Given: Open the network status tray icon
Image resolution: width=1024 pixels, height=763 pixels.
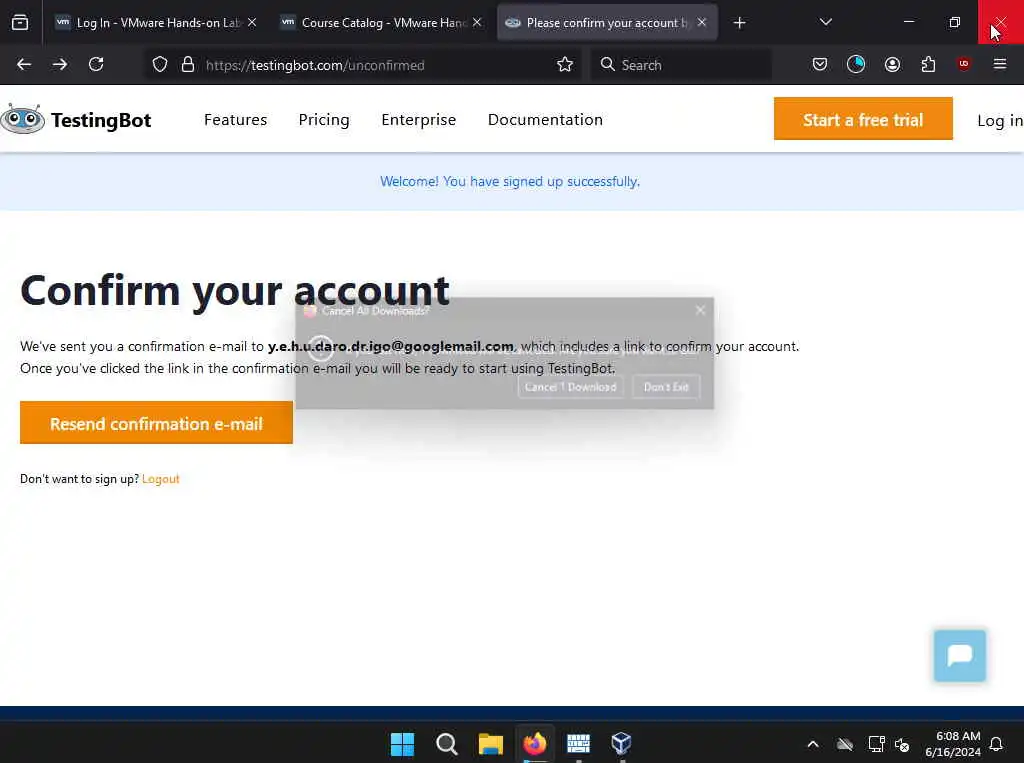Looking at the screenshot, I should point(876,744).
